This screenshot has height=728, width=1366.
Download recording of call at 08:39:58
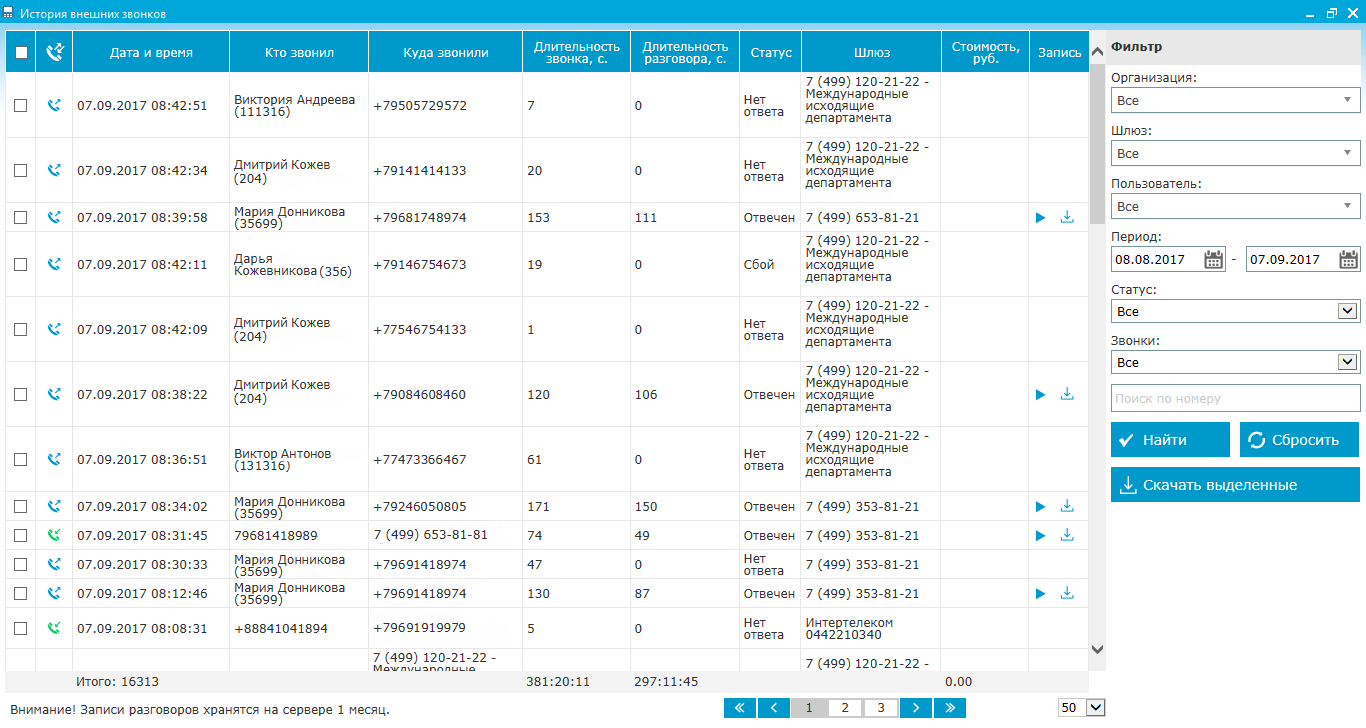coord(1067,217)
